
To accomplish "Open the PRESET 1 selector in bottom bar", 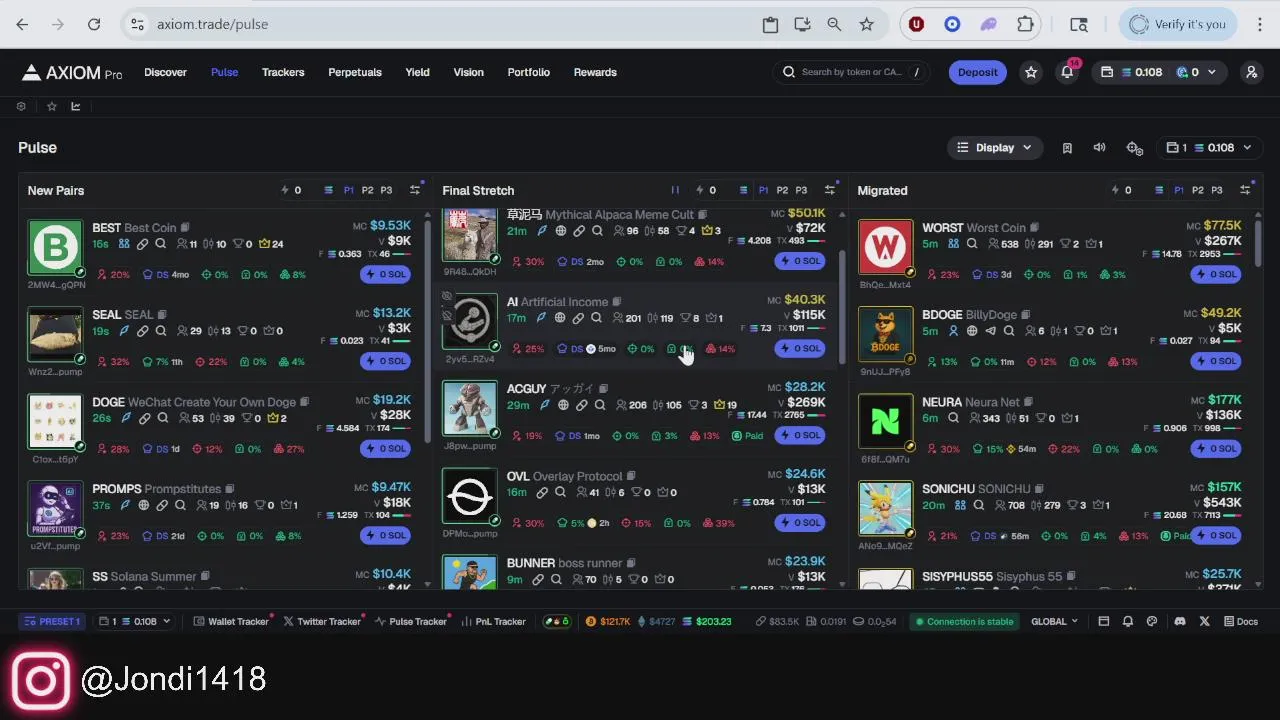I will (x=52, y=621).
